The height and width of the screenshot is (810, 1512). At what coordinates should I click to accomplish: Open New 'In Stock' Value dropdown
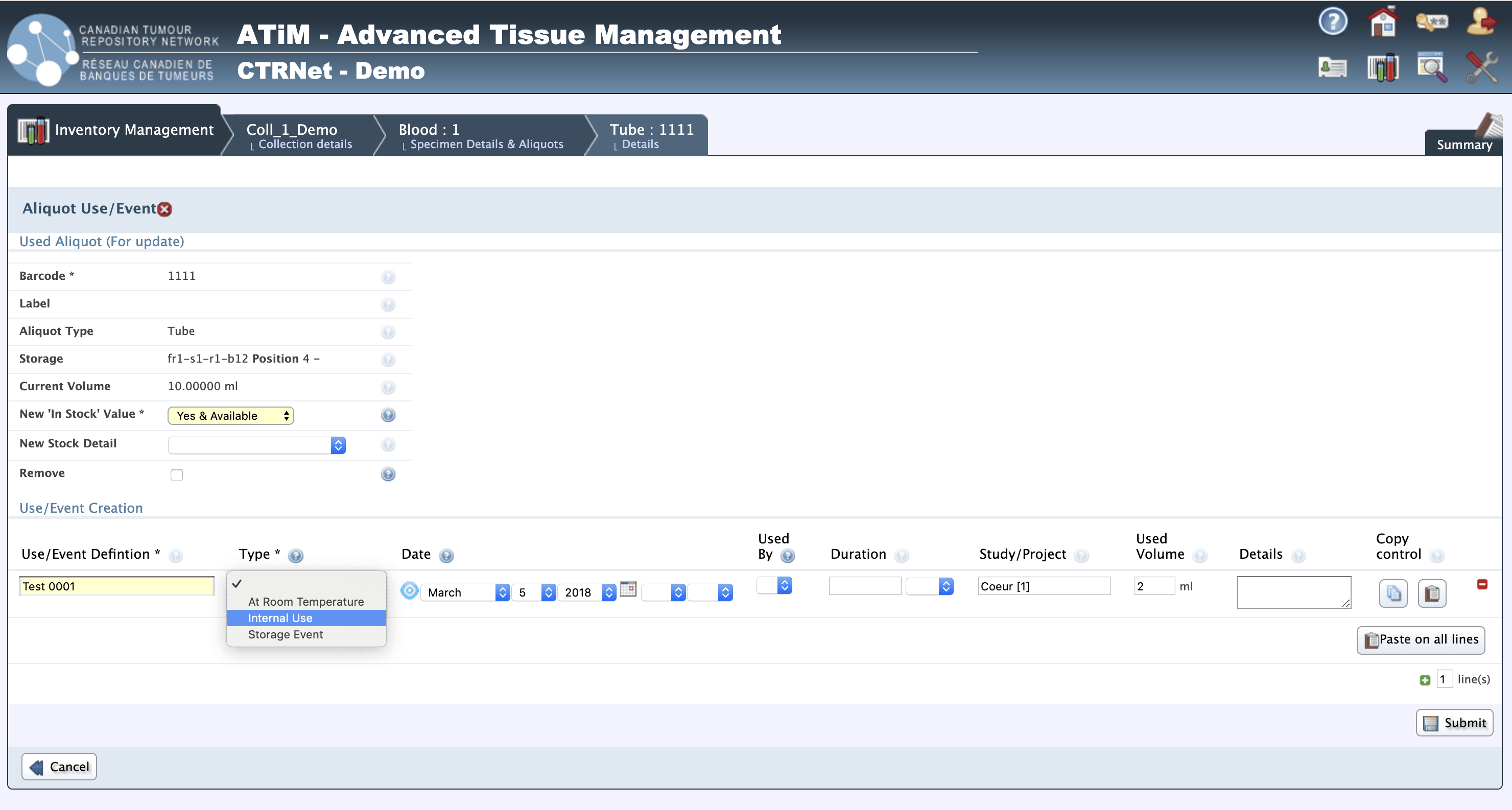pyautogui.click(x=231, y=416)
